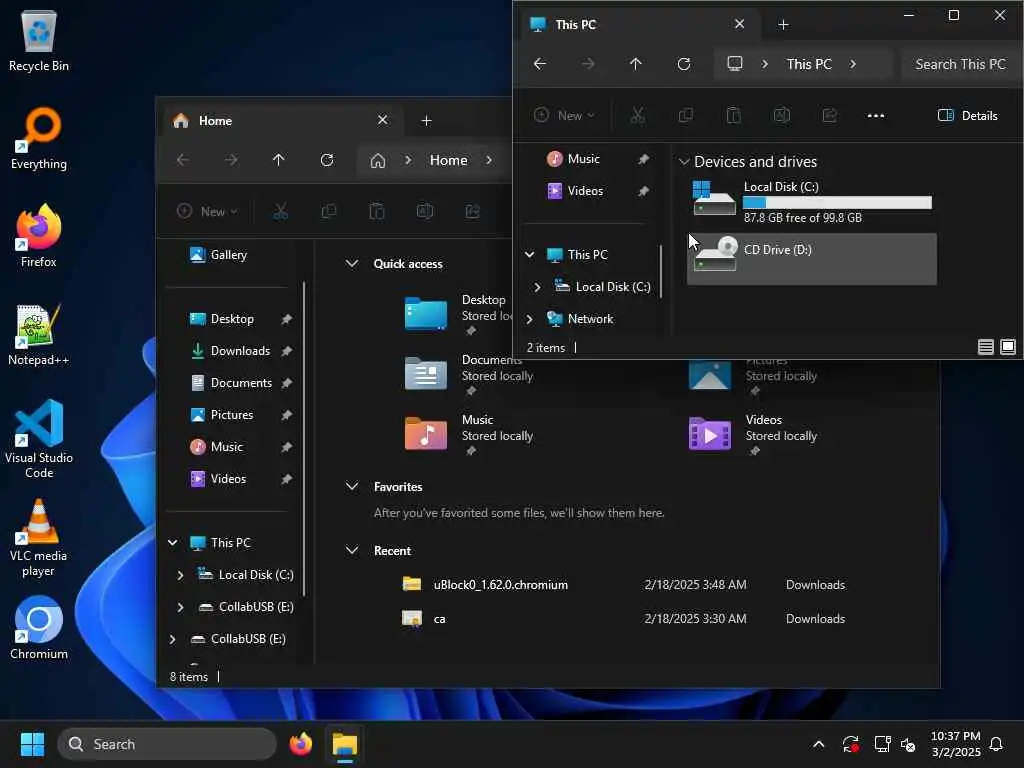Click Paste icon in This PC toolbar
Screen dimensions: 1024x768
point(733,116)
